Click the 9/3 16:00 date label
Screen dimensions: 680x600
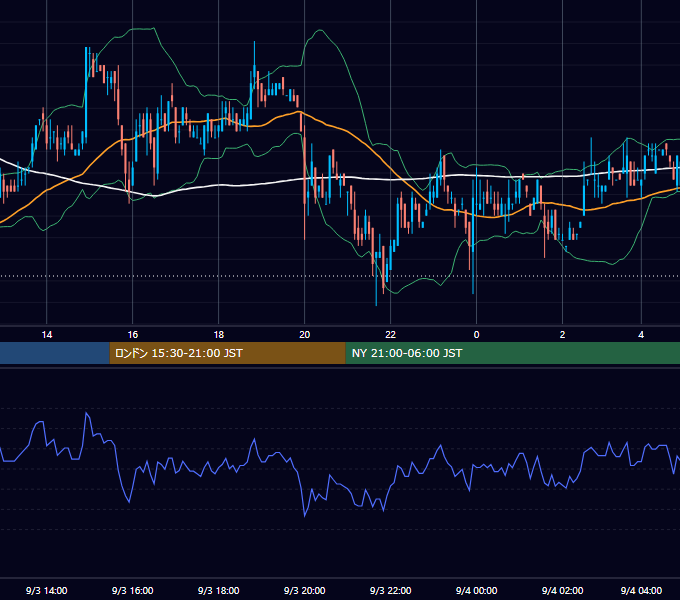[132, 590]
